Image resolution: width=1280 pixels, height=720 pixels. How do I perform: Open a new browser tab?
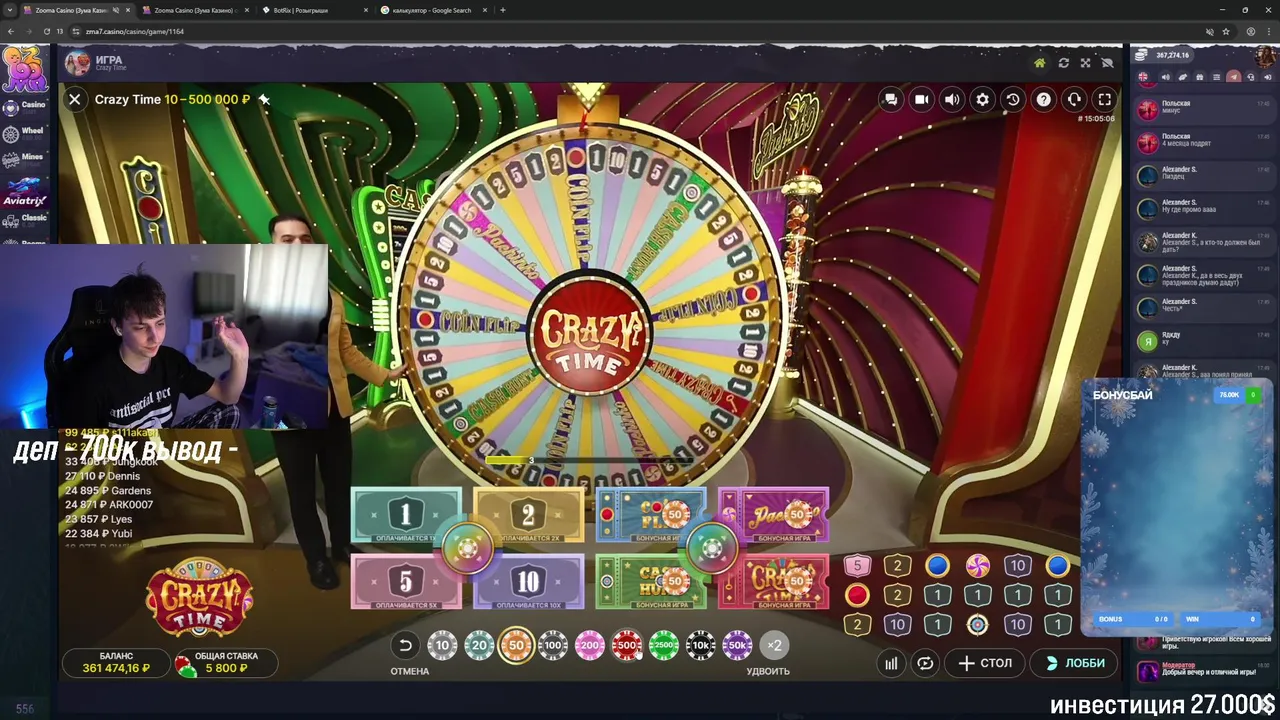tap(503, 10)
